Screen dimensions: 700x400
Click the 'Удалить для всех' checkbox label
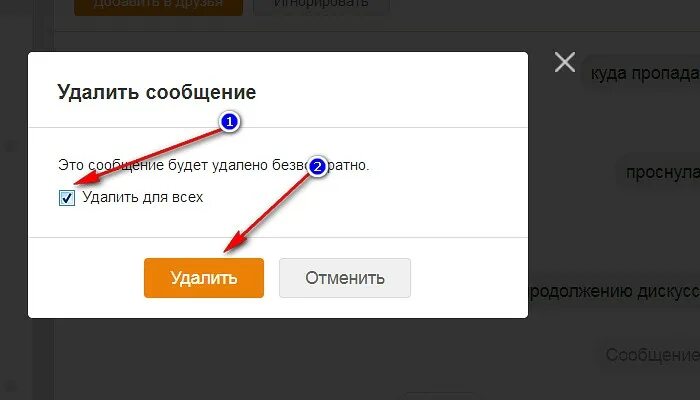tap(142, 197)
